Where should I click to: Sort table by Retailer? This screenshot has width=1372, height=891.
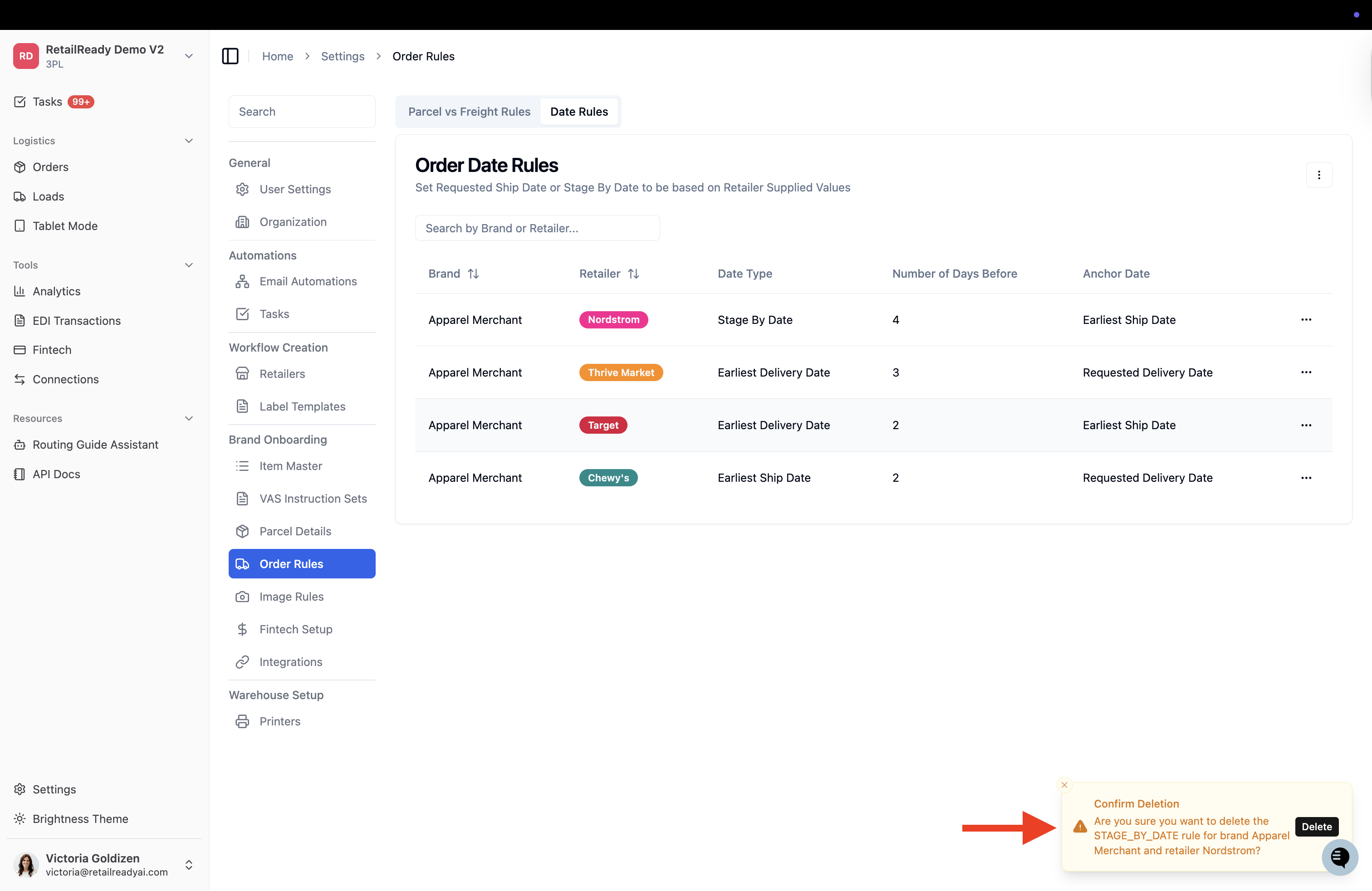tap(609, 274)
